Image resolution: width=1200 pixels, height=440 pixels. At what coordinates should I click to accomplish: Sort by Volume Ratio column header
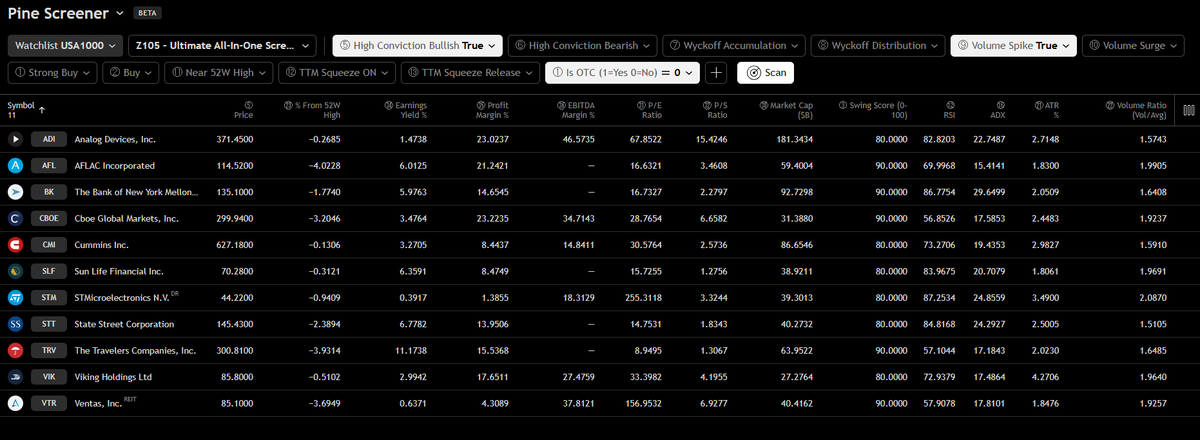point(1136,110)
